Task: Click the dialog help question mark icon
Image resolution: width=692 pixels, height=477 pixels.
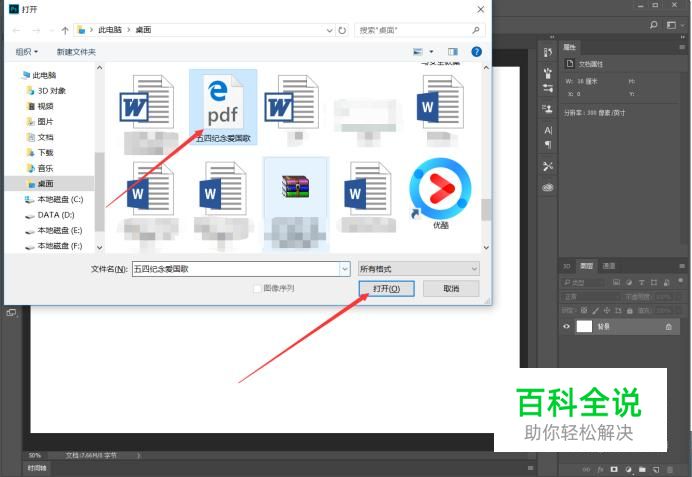Action: (x=476, y=52)
